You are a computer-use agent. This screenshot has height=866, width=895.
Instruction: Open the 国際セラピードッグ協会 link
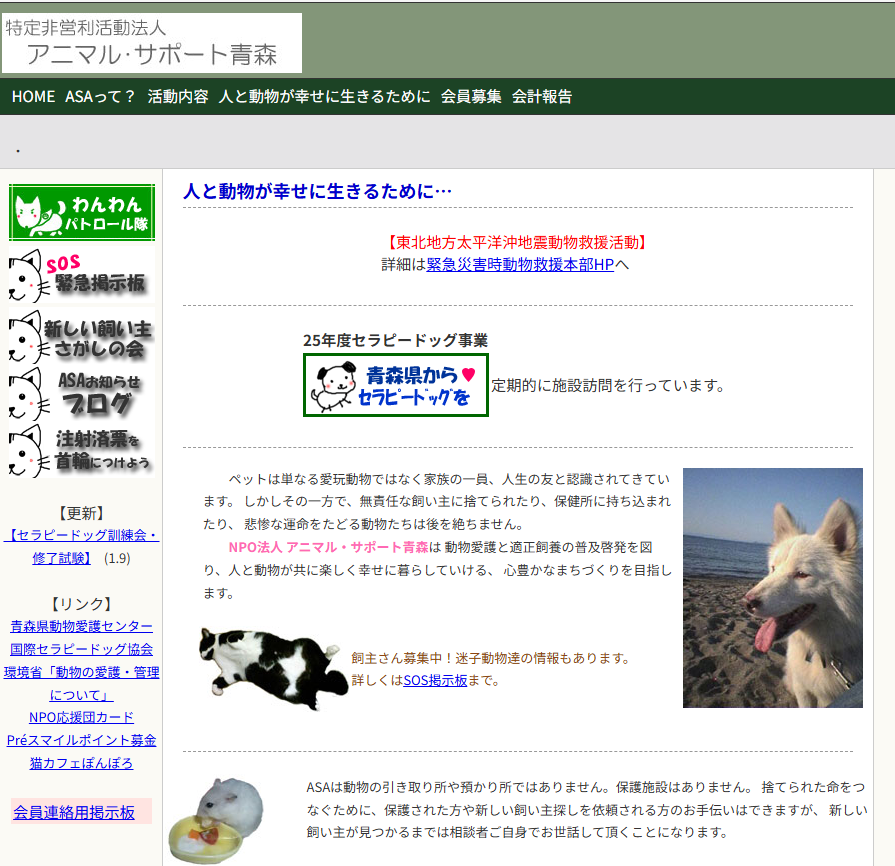81,649
